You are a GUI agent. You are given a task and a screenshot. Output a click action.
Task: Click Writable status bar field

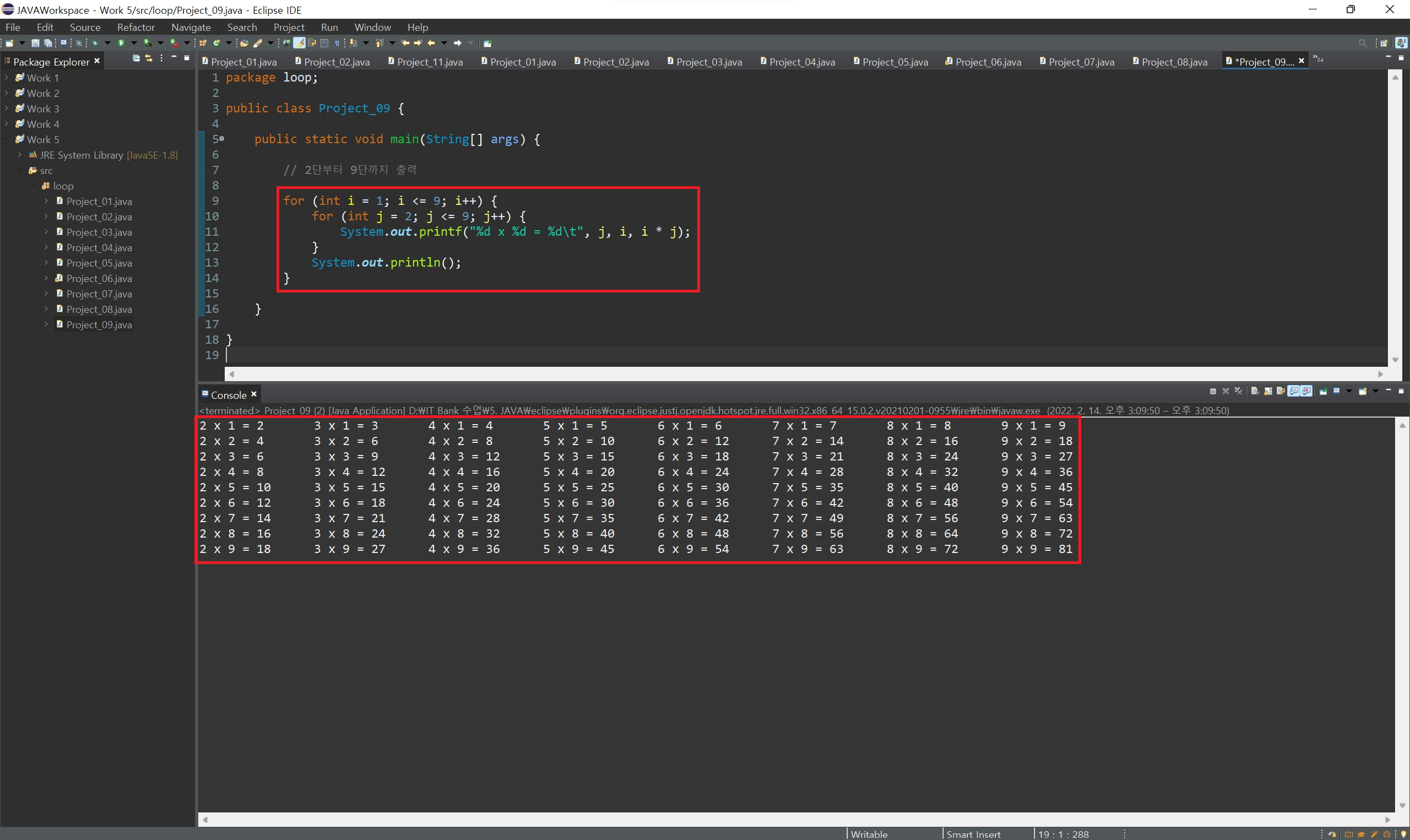869,834
